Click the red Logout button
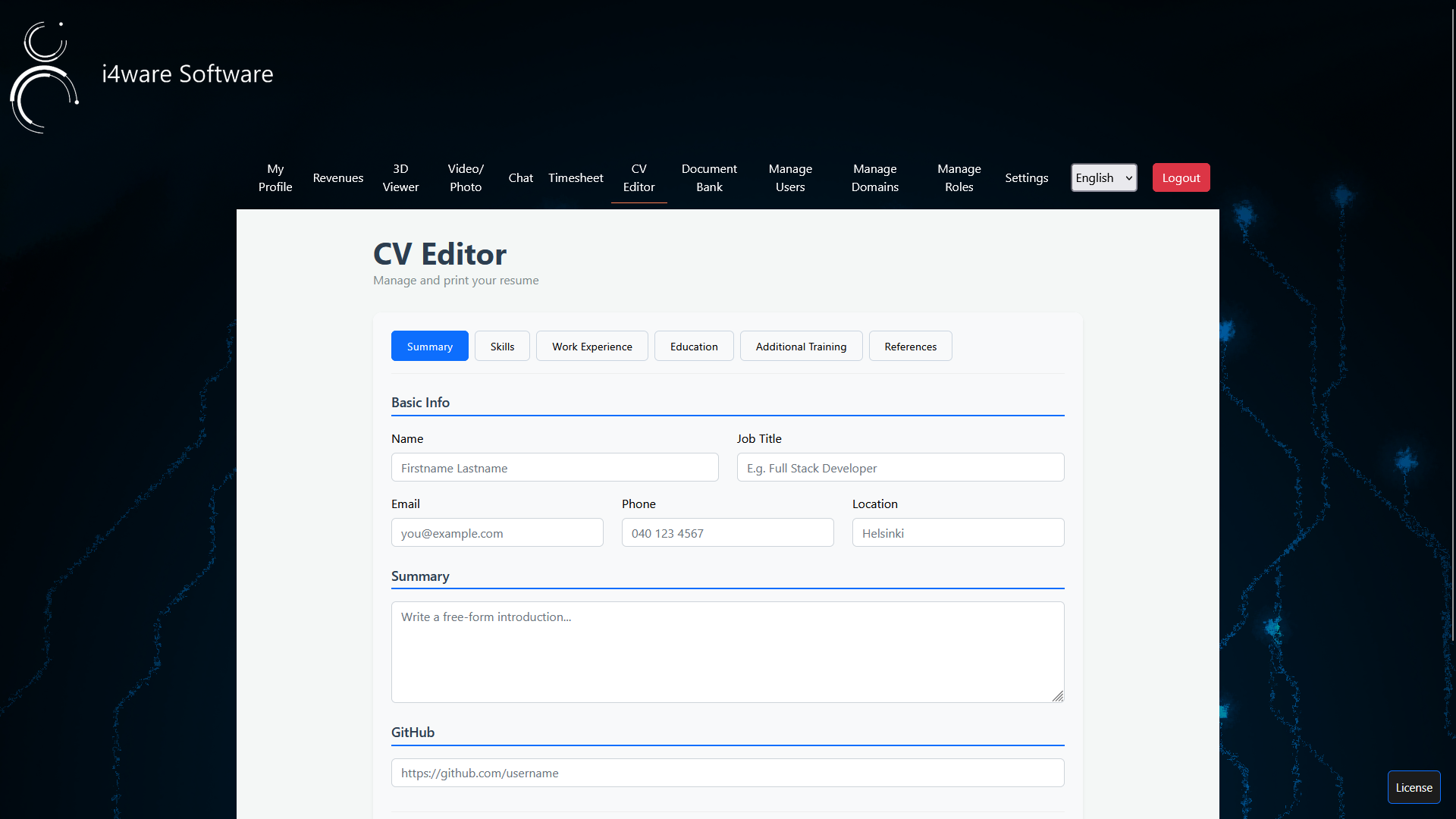1456x819 pixels. [x=1181, y=177]
